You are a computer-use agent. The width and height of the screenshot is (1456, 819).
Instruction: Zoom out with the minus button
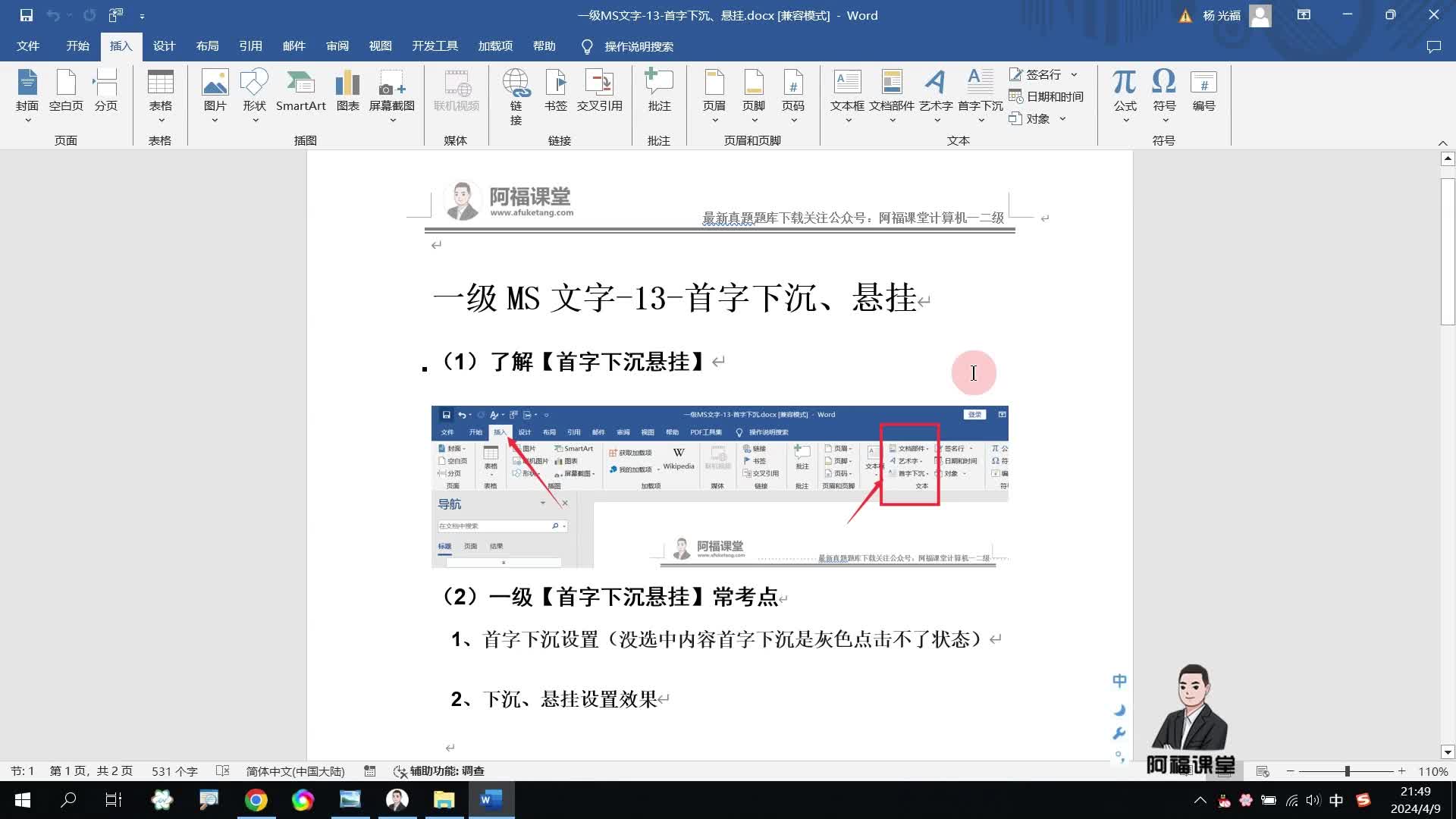point(1290,771)
